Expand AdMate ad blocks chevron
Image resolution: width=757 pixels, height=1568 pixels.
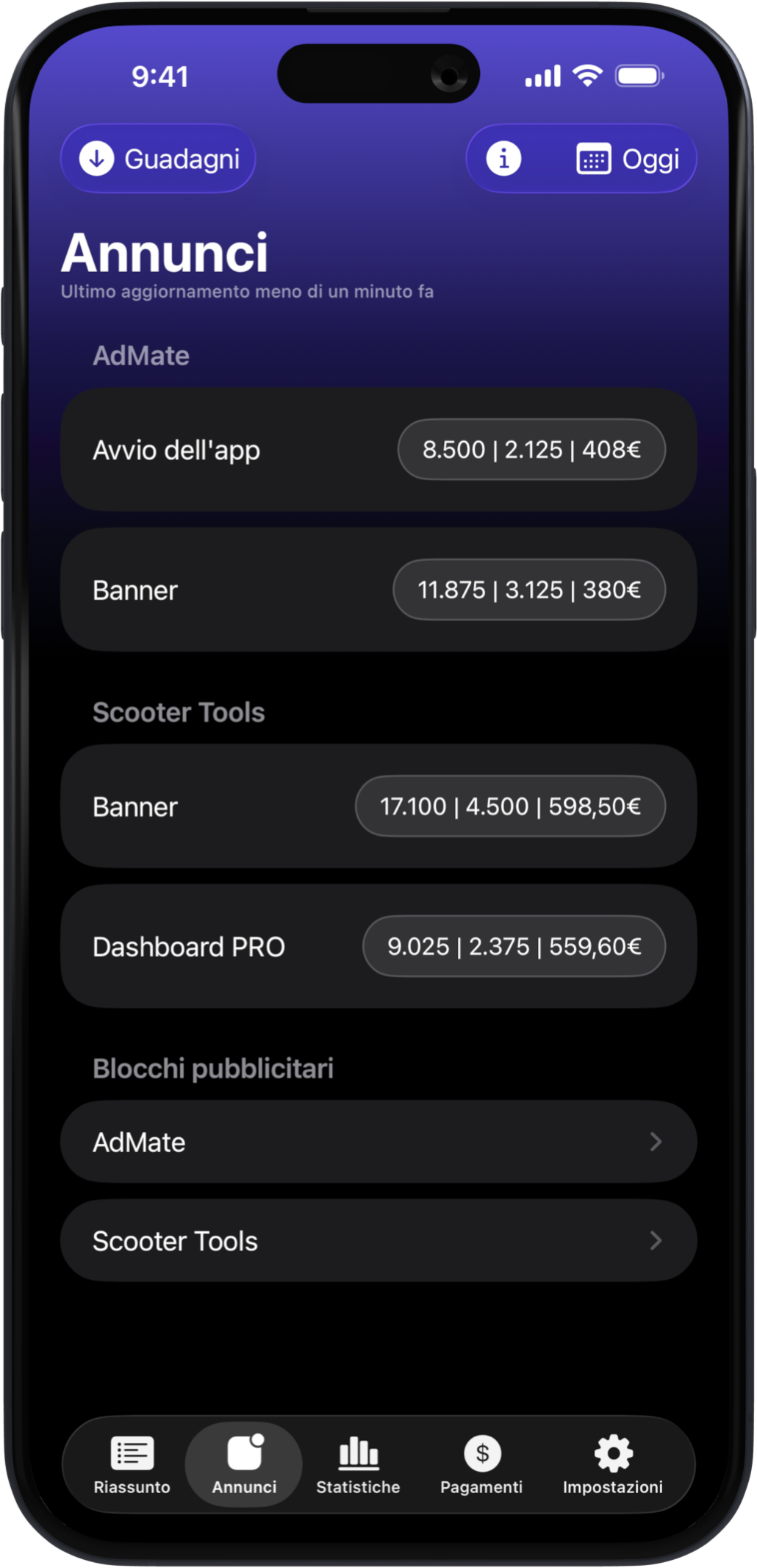pyautogui.click(x=656, y=1142)
